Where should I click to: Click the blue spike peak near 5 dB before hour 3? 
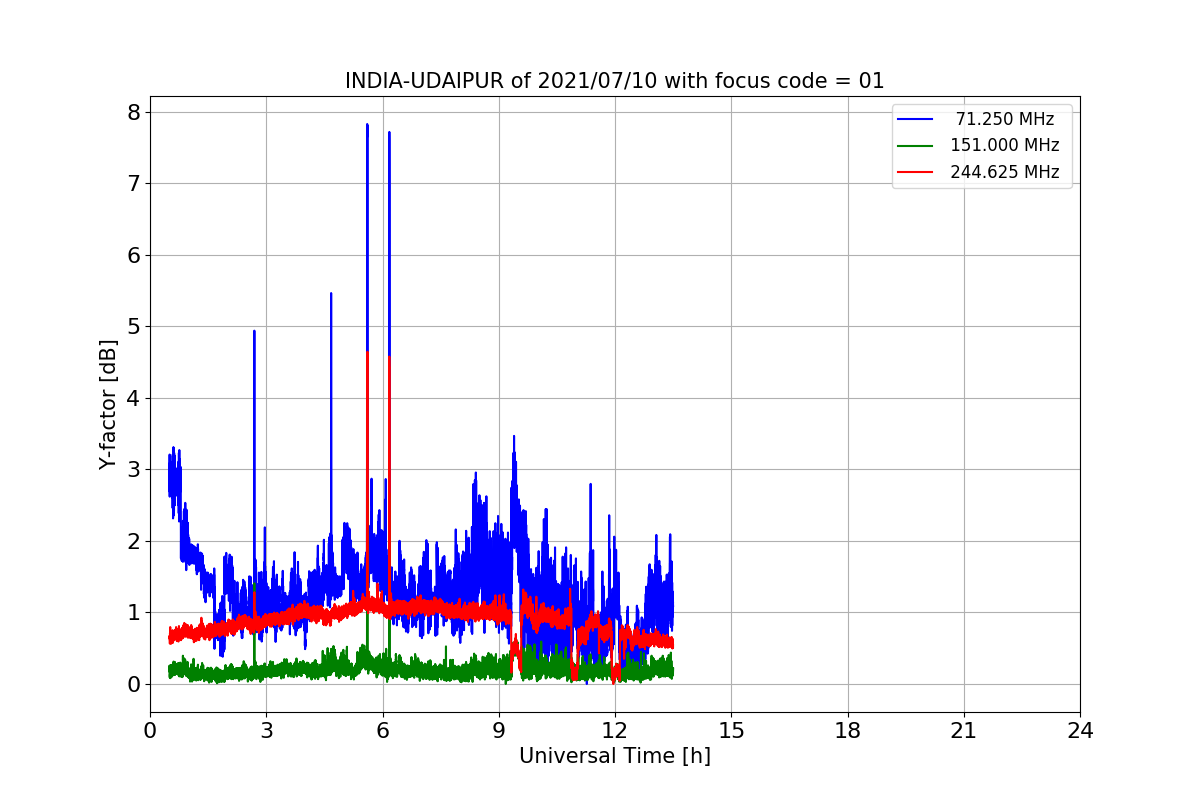coord(254,331)
